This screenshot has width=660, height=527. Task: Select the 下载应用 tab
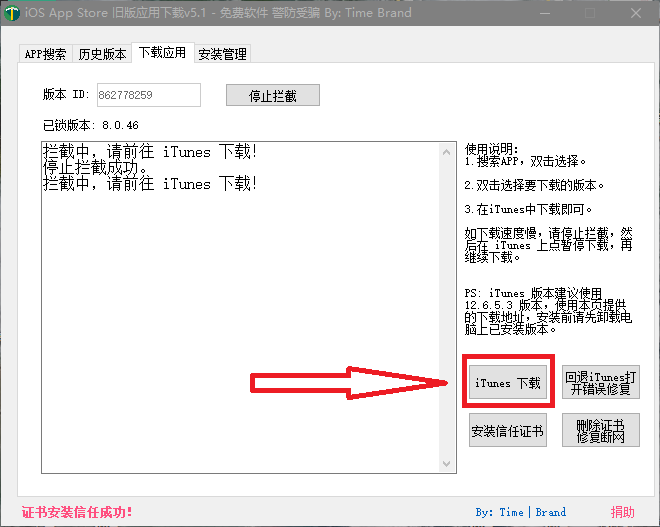(x=162, y=52)
